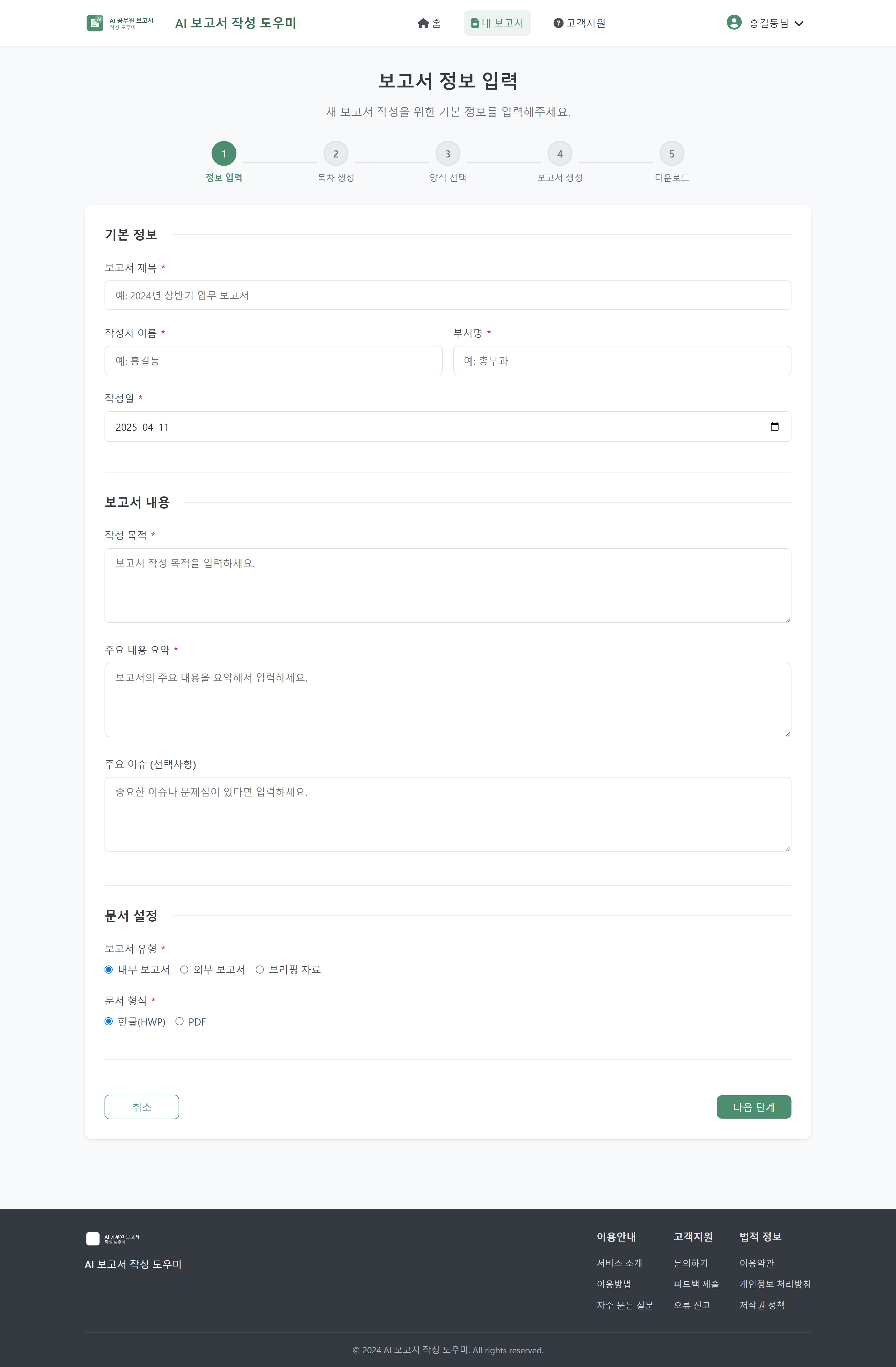The width and height of the screenshot is (896, 1367).
Task: Open the 피드백 제출 footer link
Action: coord(696,1284)
